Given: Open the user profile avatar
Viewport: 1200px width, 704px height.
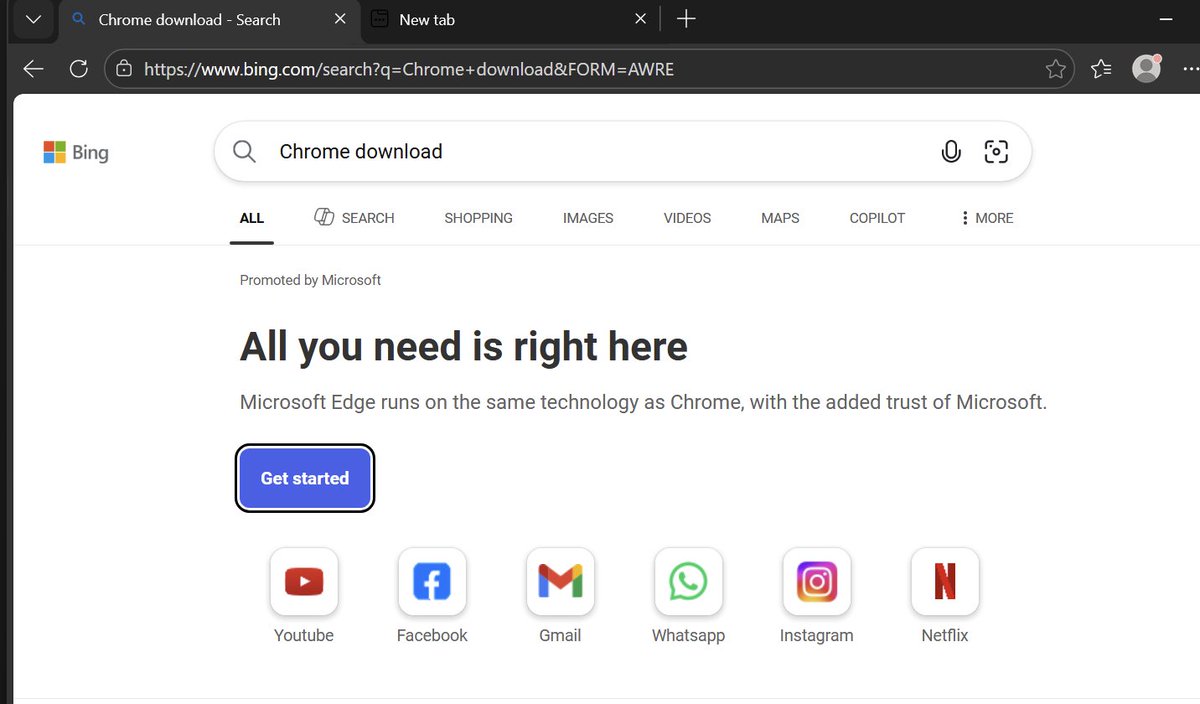Looking at the screenshot, I should pos(1146,68).
